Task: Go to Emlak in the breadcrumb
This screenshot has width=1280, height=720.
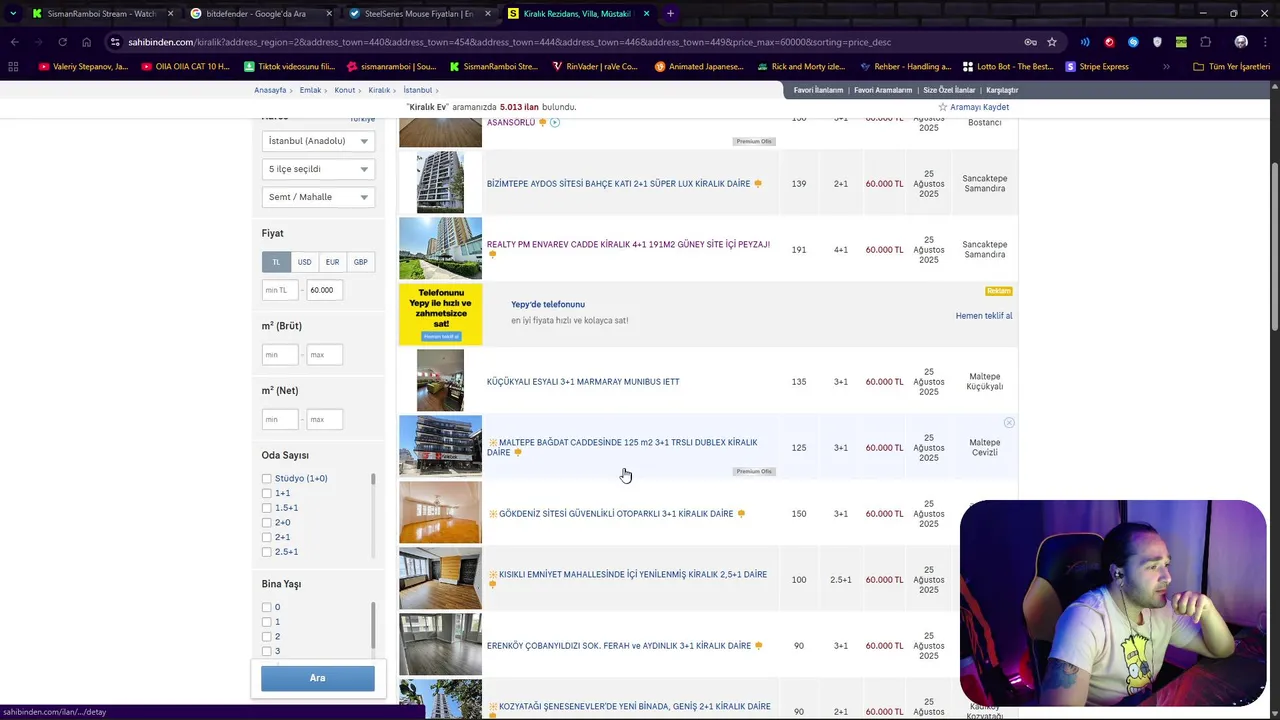Action: pyautogui.click(x=310, y=90)
